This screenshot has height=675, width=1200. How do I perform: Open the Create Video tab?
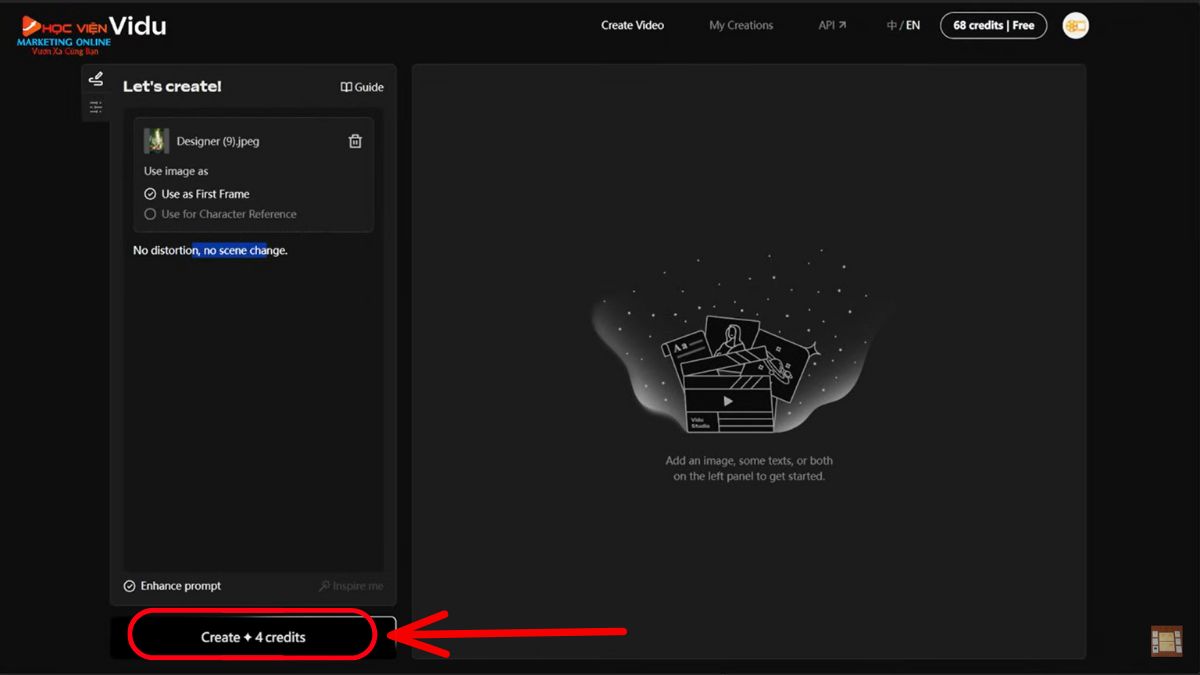[632, 25]
